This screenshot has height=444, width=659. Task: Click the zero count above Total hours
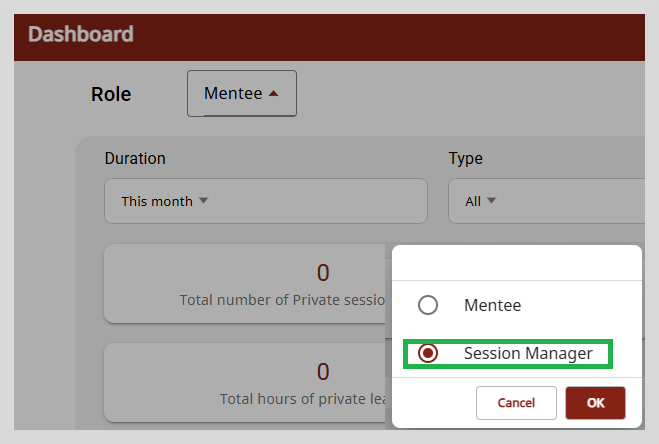(323, 372)
